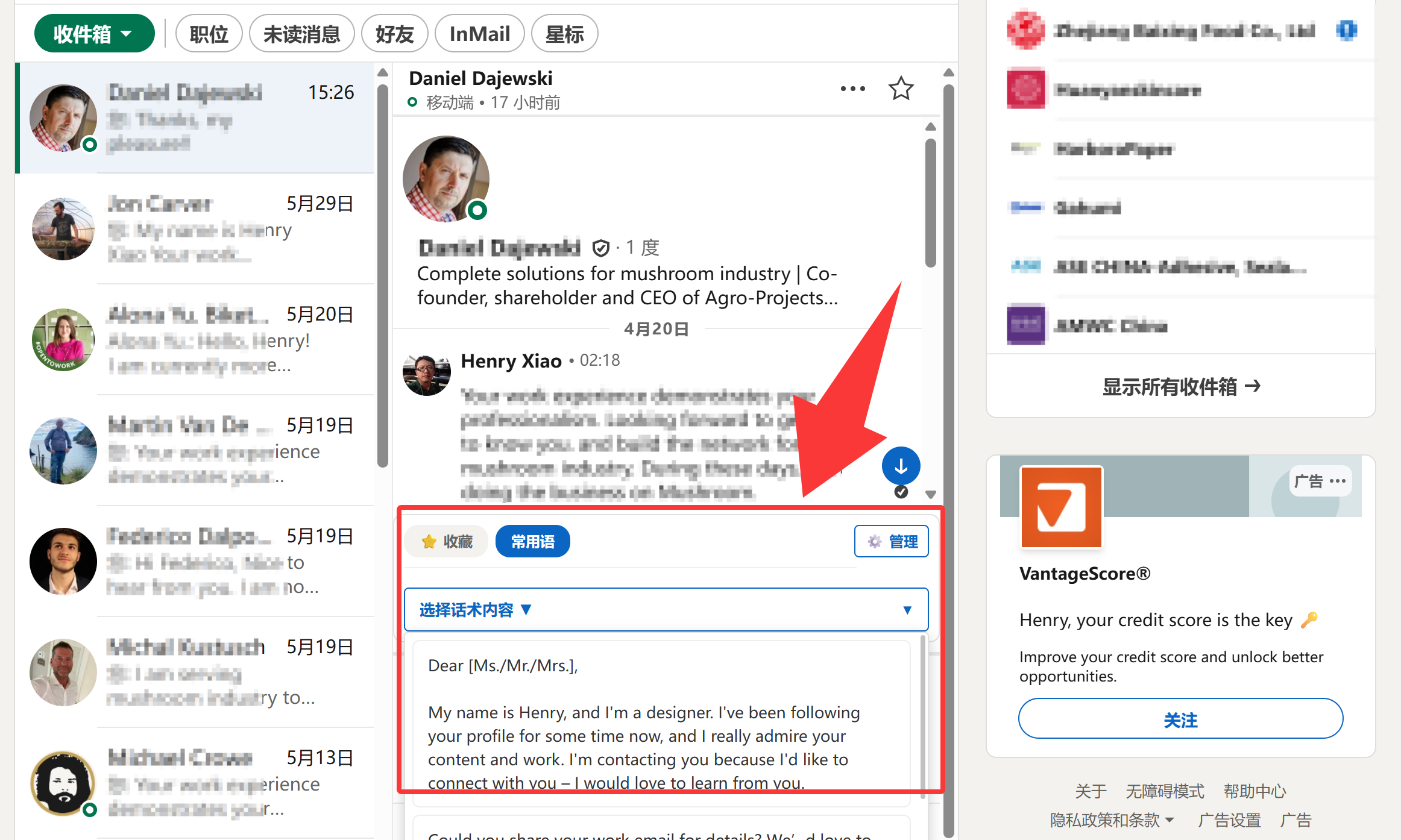The height and width of the screenshot is (840, 1401).
Task: Filter messages by 未读消息
Action: click(301, 34)
